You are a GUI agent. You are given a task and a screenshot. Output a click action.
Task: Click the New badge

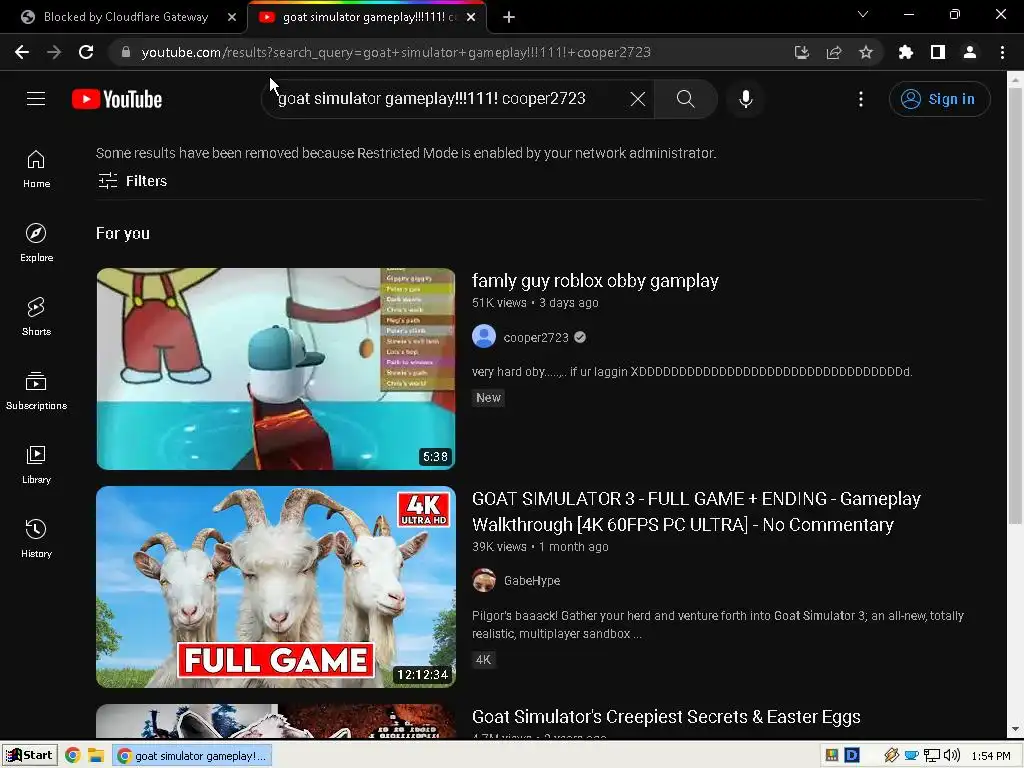(488, 398)
